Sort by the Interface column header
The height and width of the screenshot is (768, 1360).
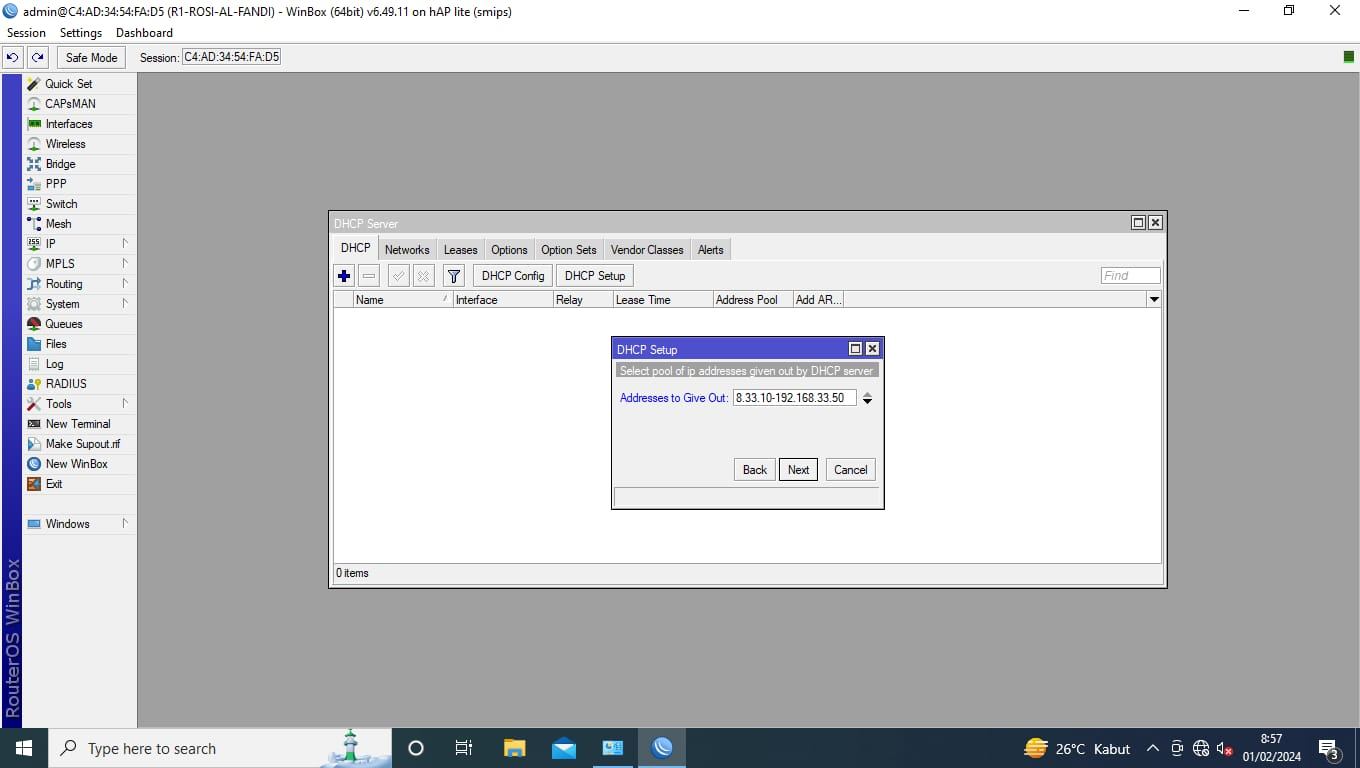(503, 300)
